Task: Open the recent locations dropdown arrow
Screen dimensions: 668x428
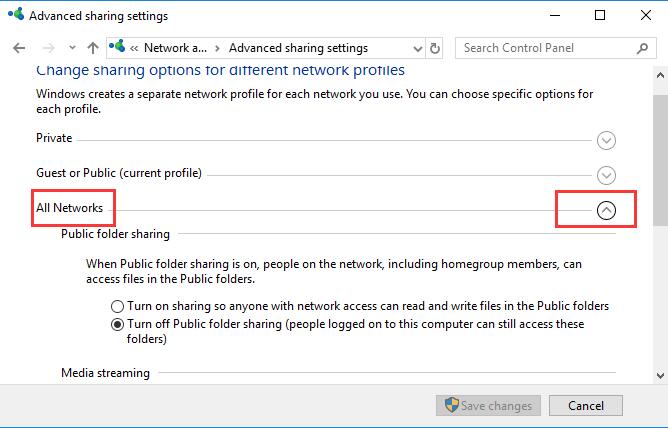Action: 72,48
